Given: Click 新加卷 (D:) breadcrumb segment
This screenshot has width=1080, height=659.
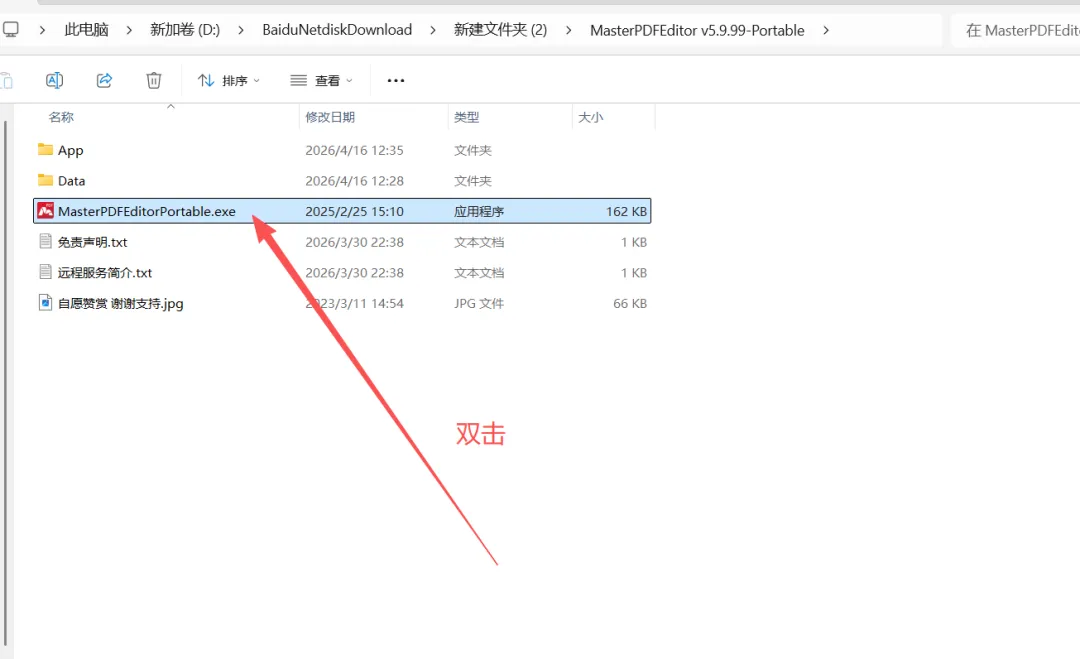Looking at the screenshot, I should 185,30.
